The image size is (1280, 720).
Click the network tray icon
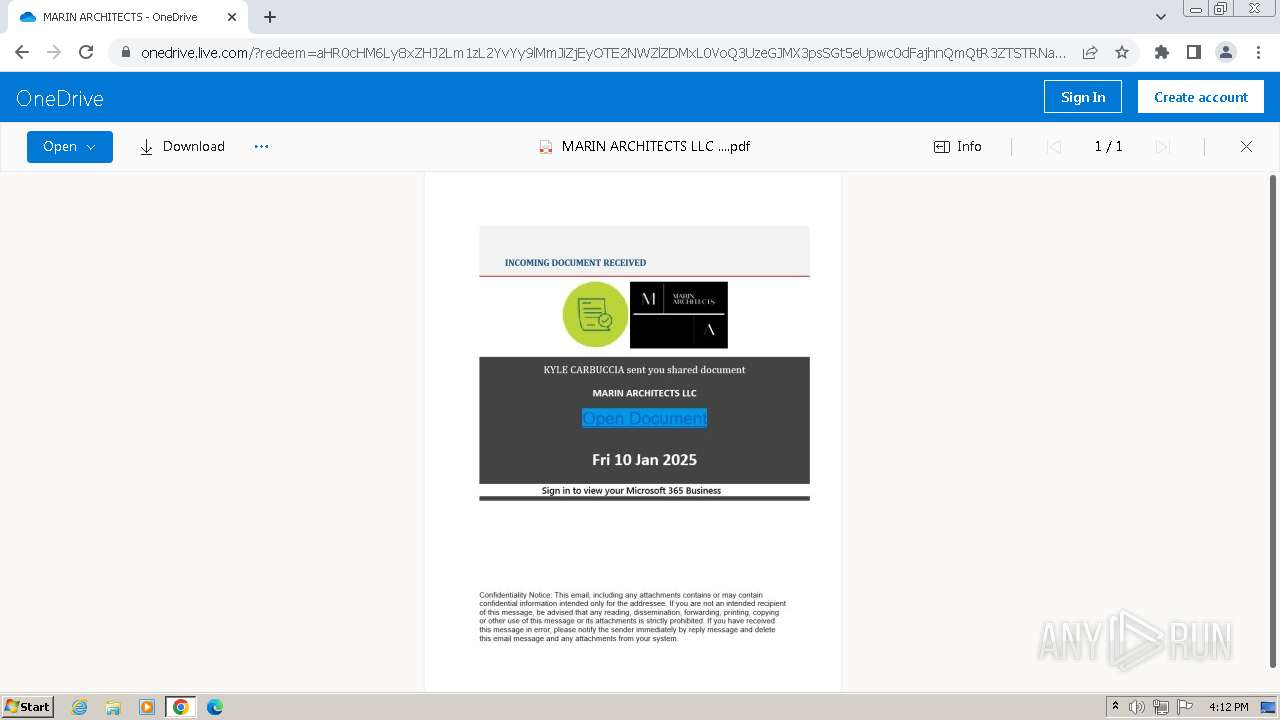coord(1161,707)
